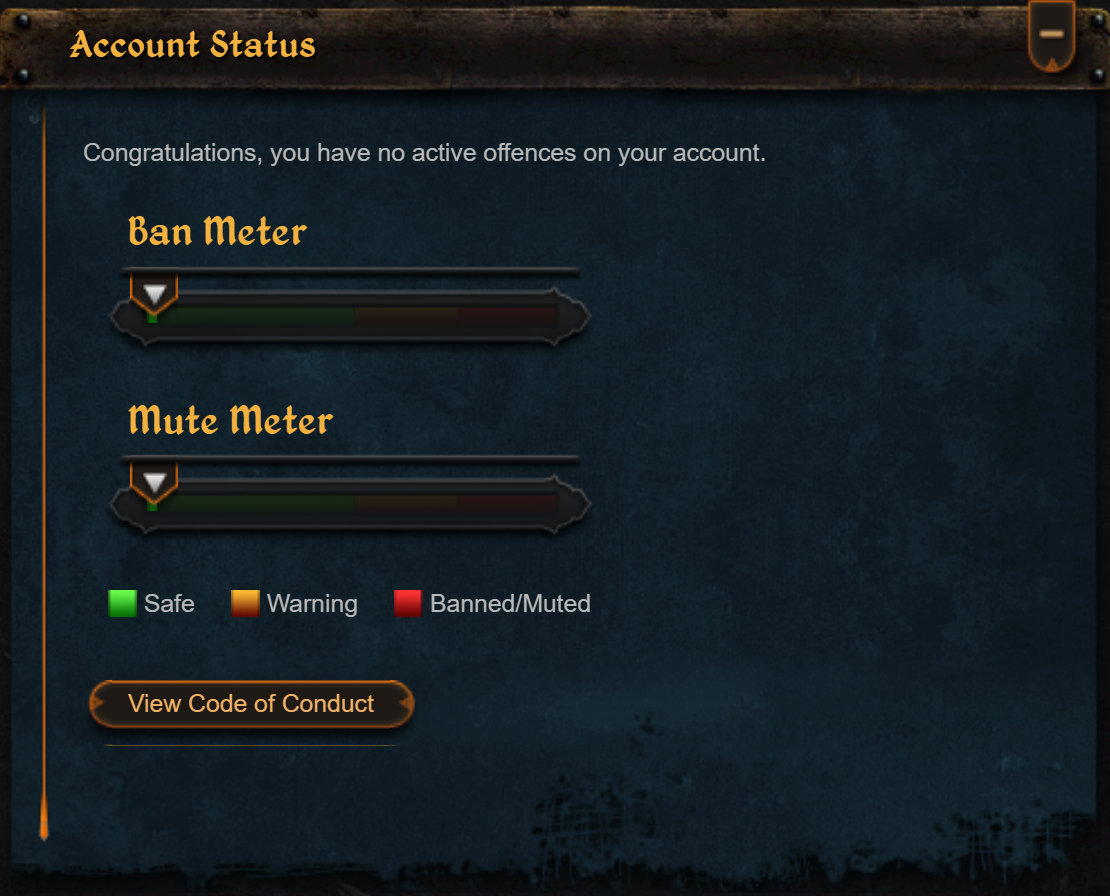1110x896 pixels.
Task: Click the Warning legend label text
Action: click(x=312, y=604)
